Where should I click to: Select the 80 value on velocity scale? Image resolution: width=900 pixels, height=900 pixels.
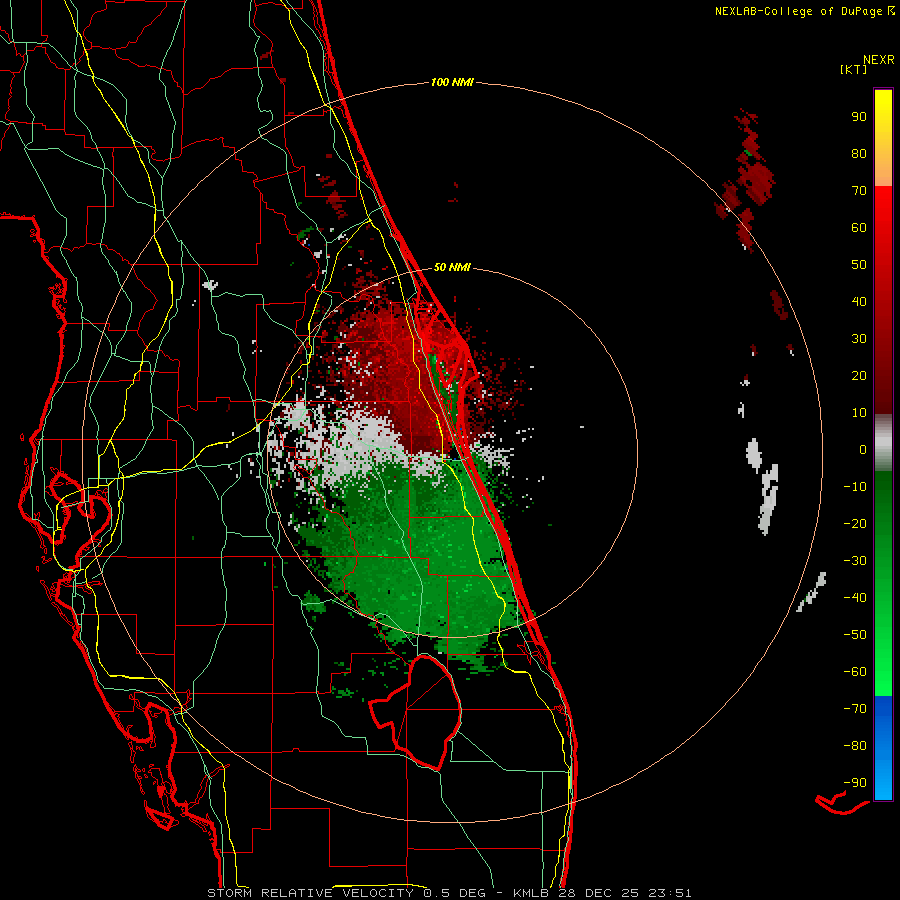coord(859,154)
